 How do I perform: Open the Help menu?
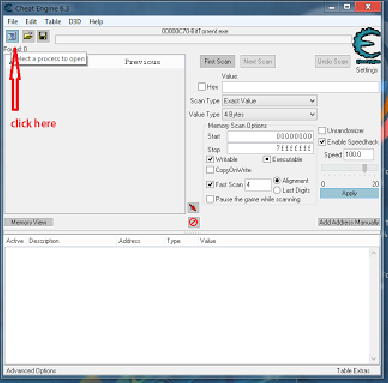pos(96,22)
